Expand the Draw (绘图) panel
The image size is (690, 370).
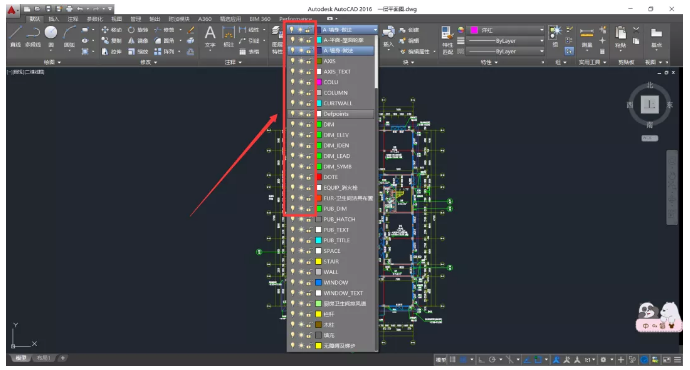(x=52, y=62)
